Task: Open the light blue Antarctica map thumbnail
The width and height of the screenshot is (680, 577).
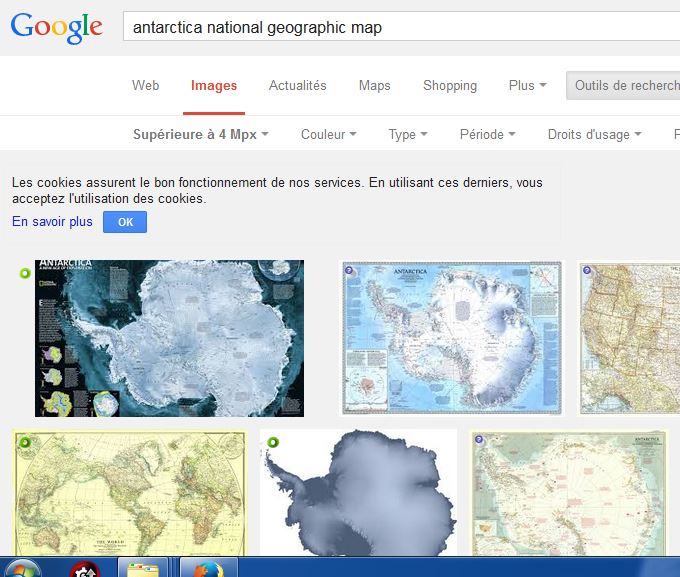Action: click(x=451, y=338)
